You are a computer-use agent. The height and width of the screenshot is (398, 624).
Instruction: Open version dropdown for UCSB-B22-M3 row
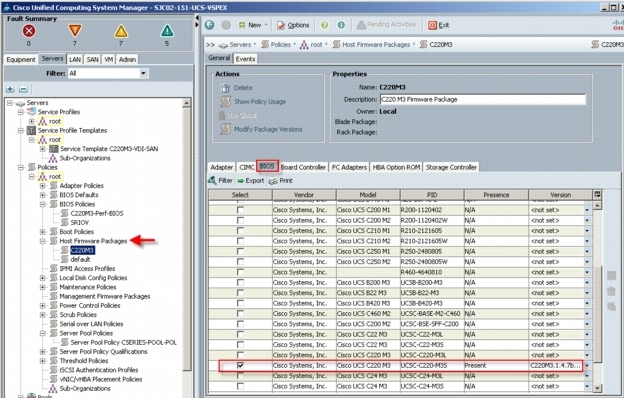point(587,293)
